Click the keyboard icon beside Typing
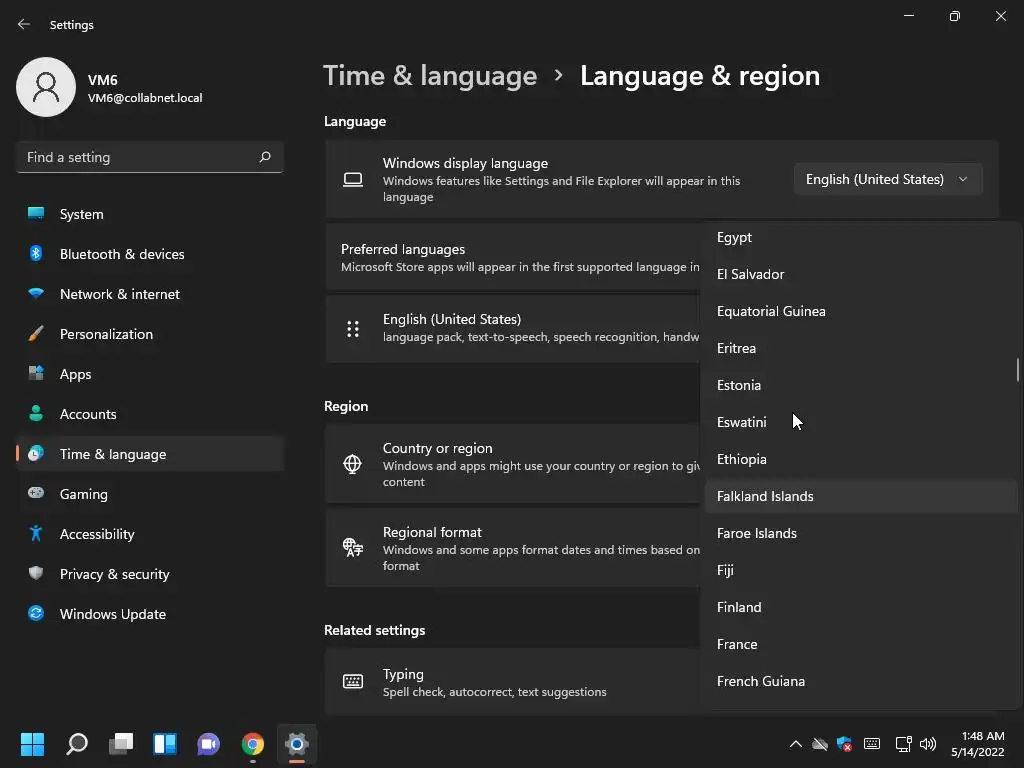This screenshot has width=1024, height=768. pos(353,682)
